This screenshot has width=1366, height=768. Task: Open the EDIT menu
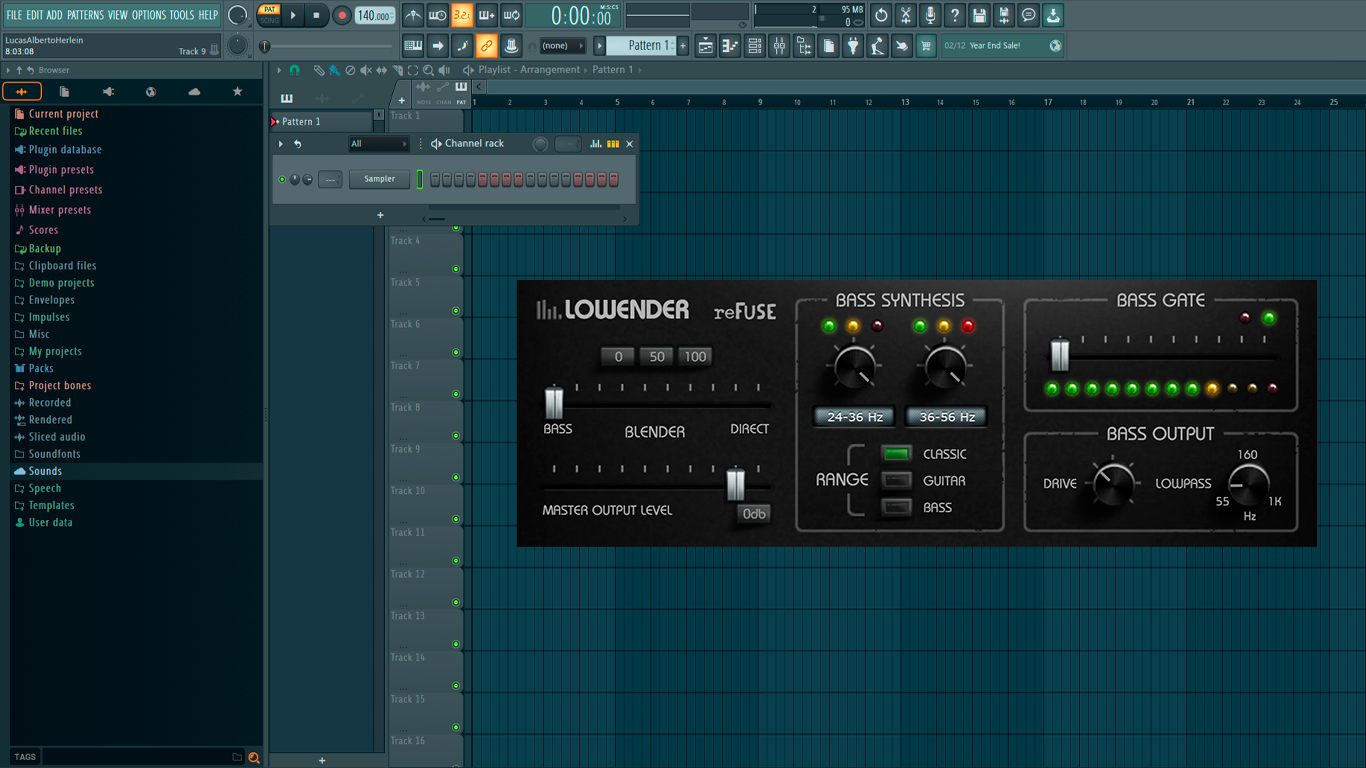pos(34,15)
